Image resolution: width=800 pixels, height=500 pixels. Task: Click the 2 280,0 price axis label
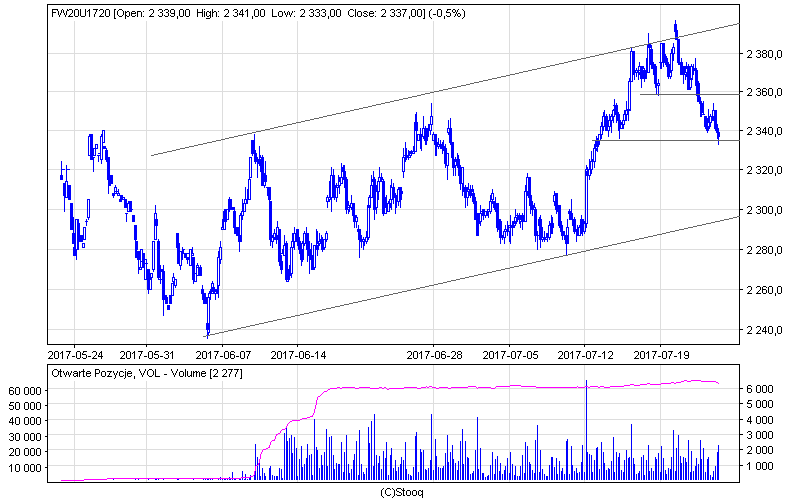764,251
